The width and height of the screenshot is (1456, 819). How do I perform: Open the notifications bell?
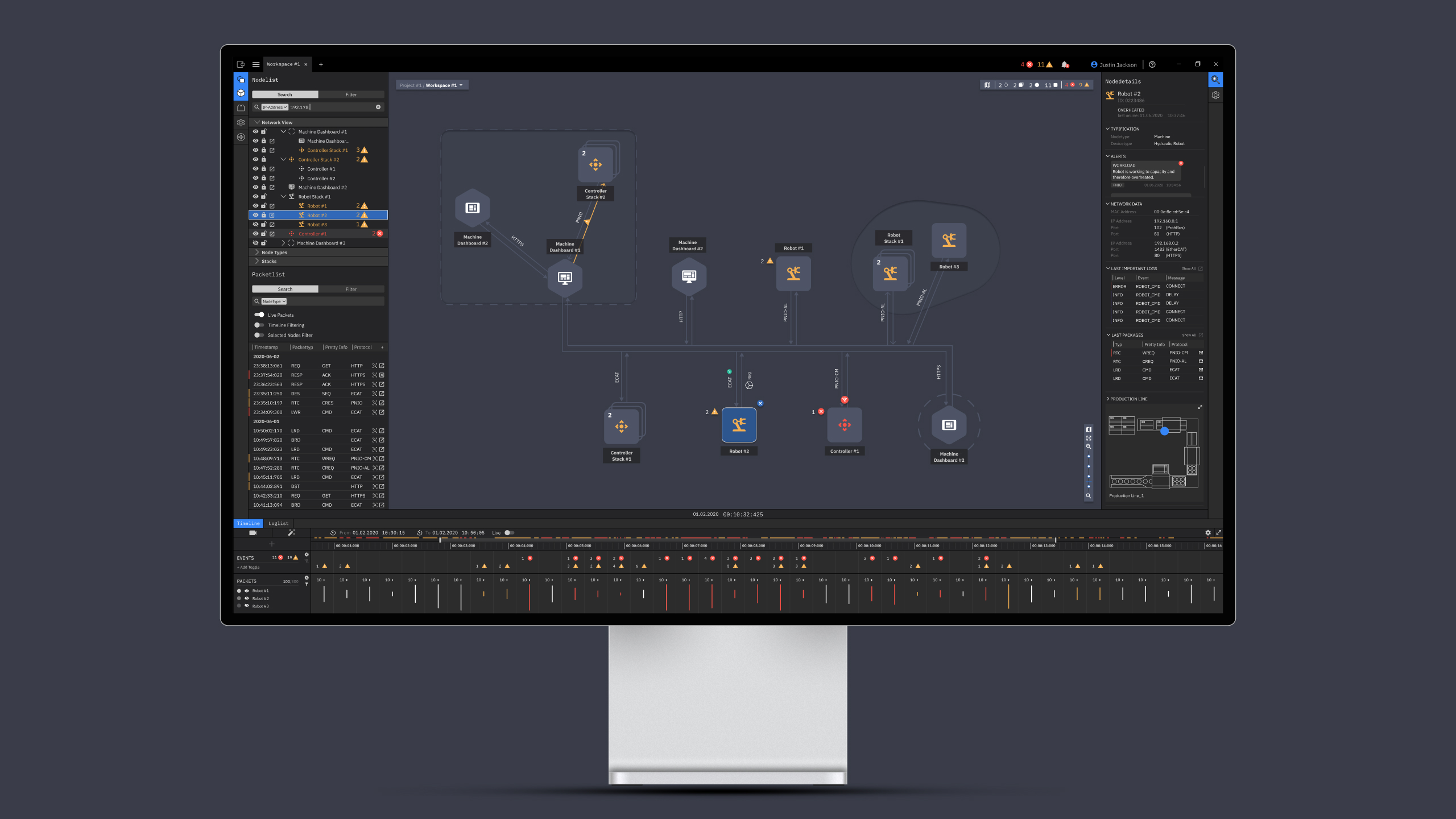point(1065,64)
